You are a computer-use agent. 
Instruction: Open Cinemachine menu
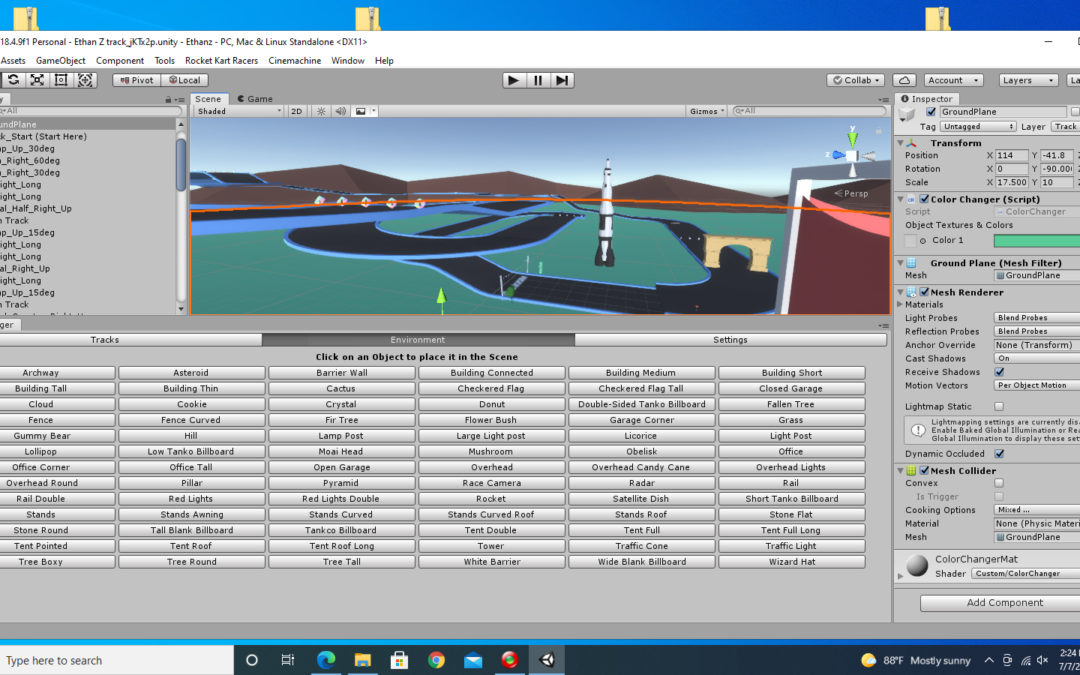click(295, 61)
